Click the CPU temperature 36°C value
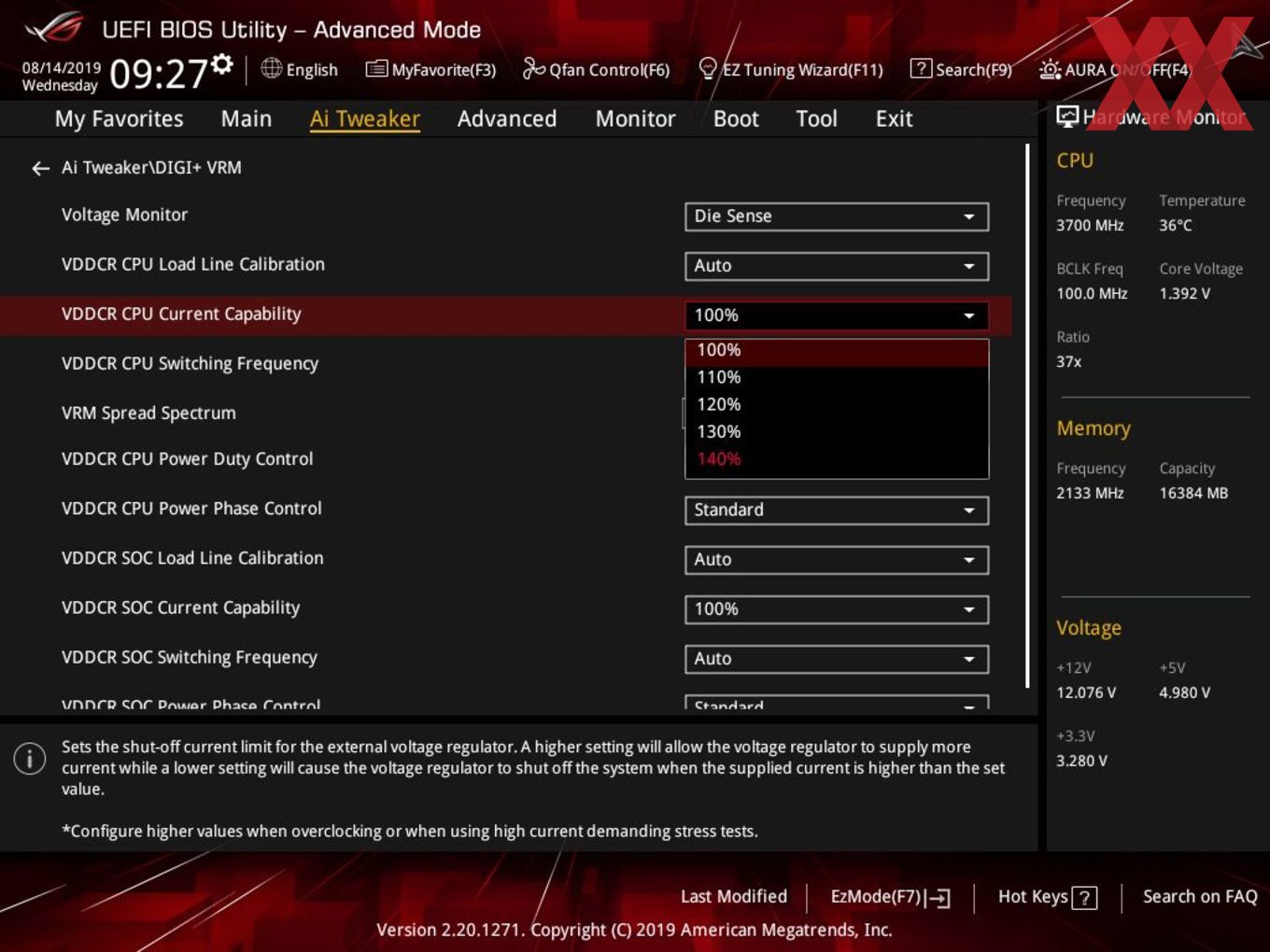 (x=1175, y=226)
